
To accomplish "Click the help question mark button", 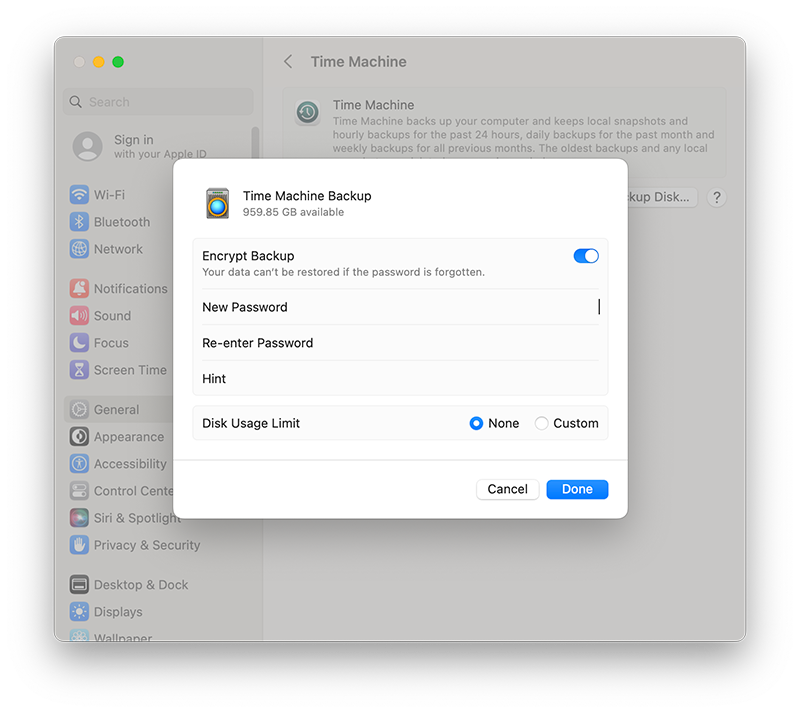I will click(x=716, y=197).
